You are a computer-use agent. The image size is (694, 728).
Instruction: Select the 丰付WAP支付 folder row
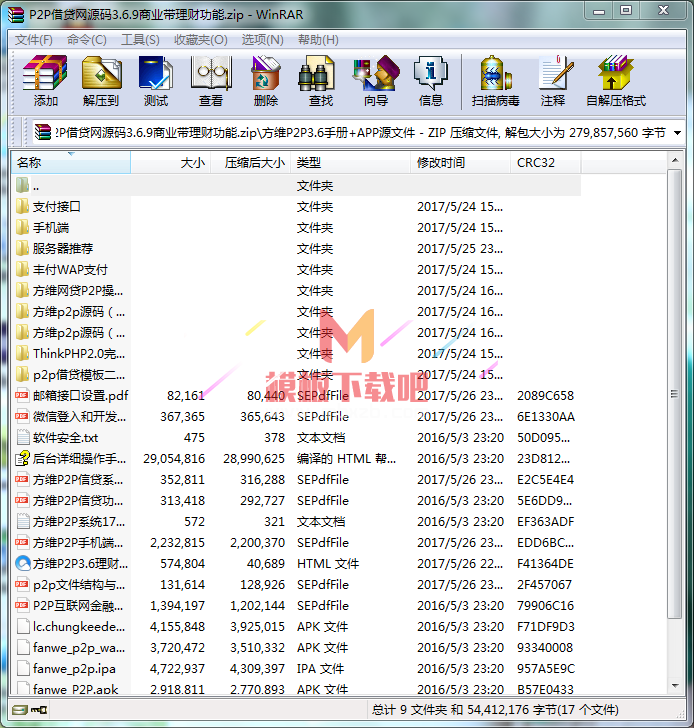point(296,269)
